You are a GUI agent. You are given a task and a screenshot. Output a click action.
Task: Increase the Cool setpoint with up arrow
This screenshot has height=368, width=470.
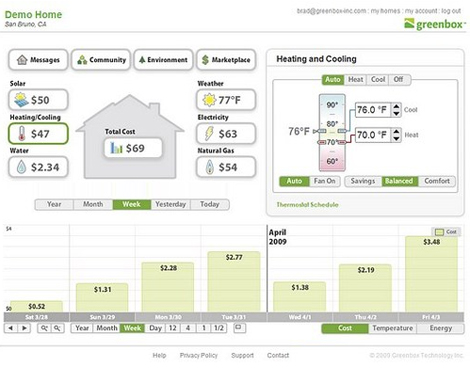pyautogui.click(x=396, y=107)
